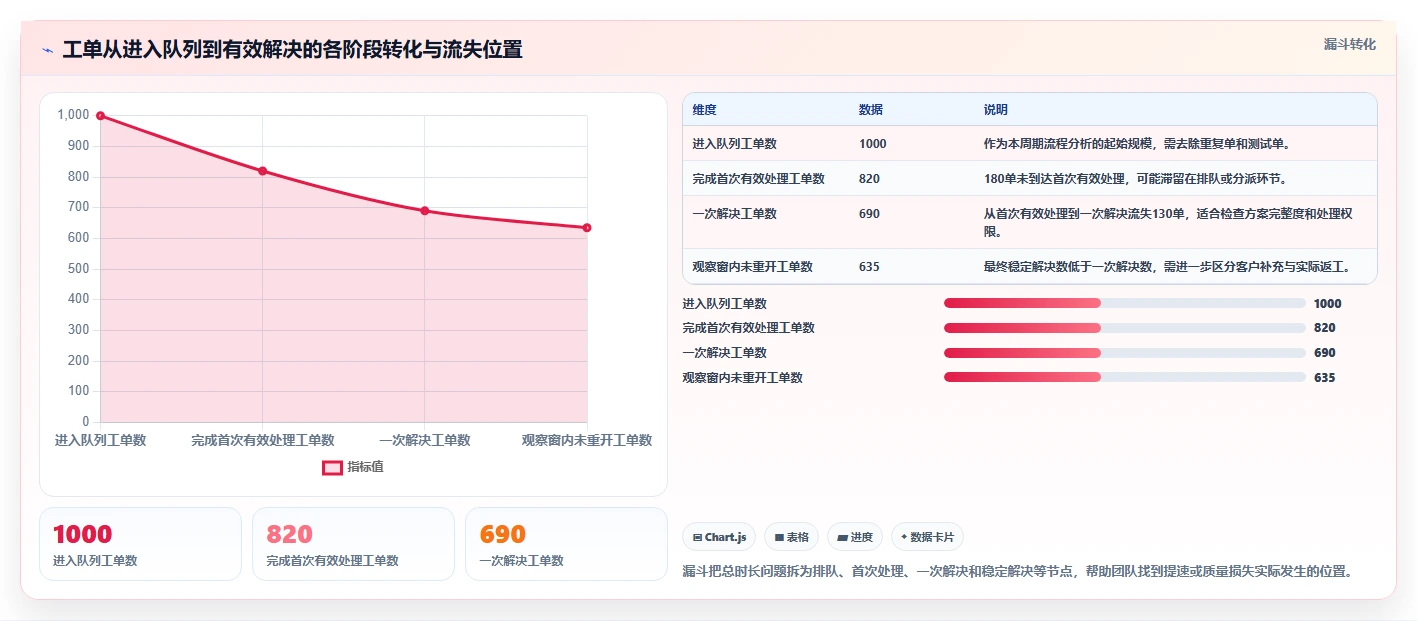Click the 690 value in the table
The image size is (1417, 621).
coord(869,214)
